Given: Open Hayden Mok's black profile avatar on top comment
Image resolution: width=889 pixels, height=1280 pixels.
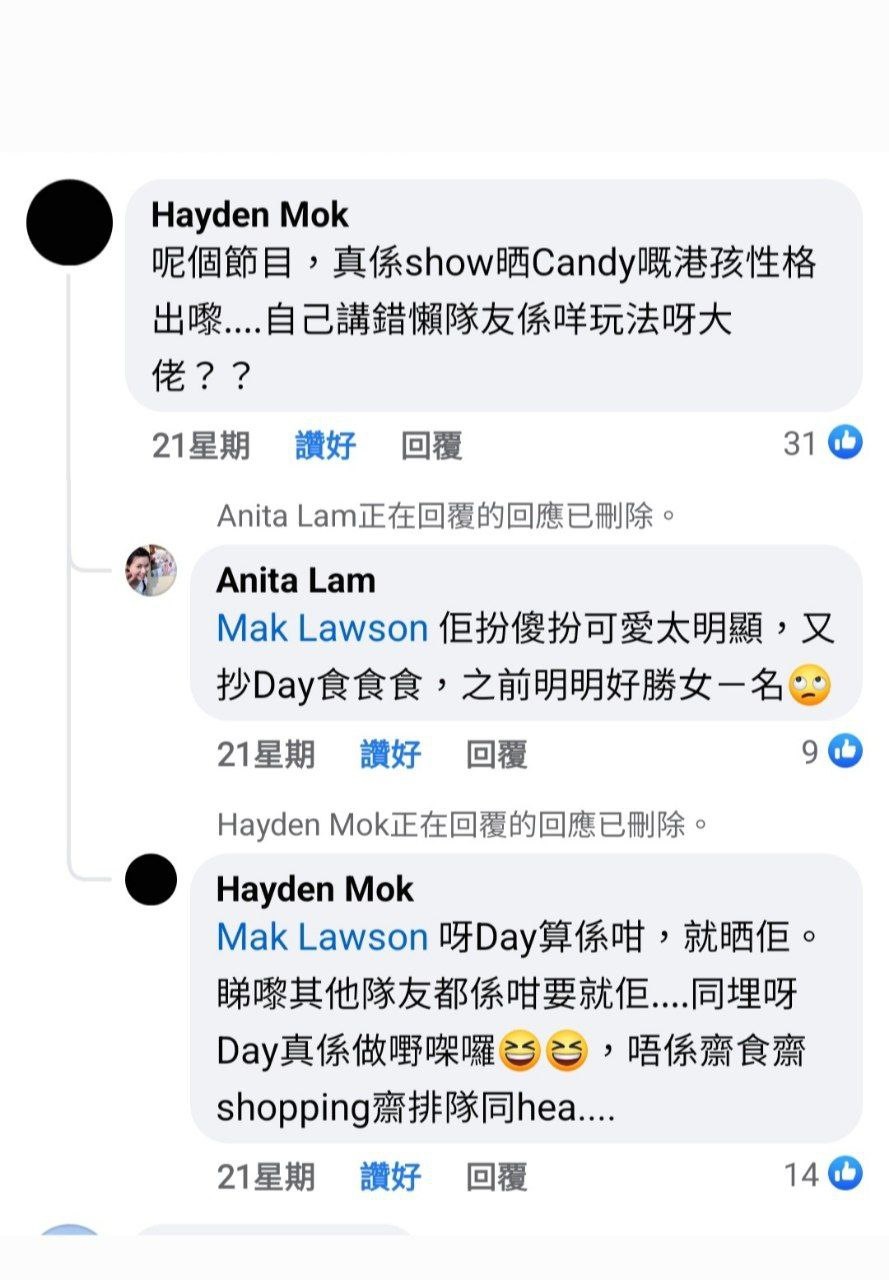Looking at the screenshot, I should (x=69, y=222).
